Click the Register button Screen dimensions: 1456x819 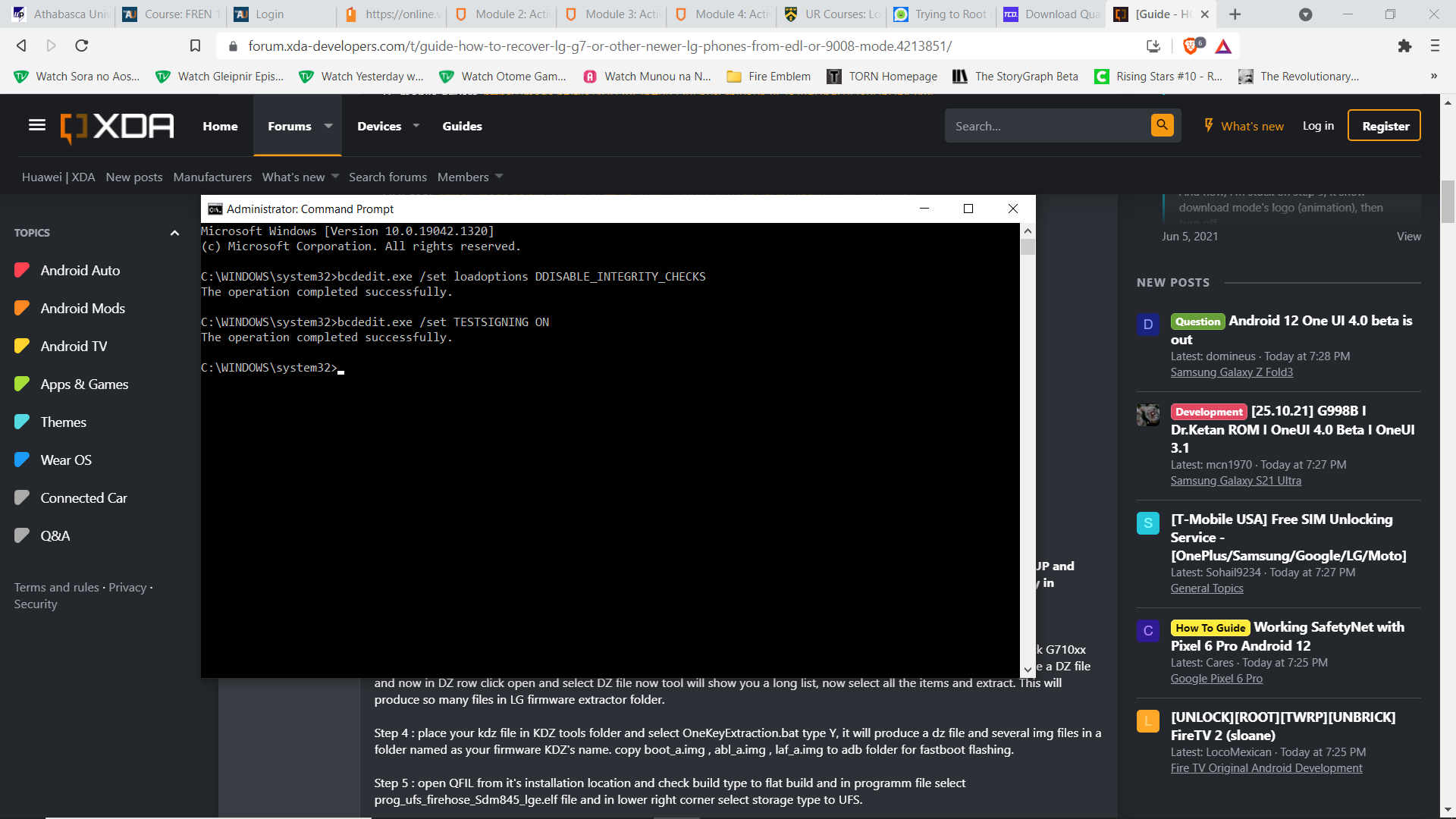pos(1385,126)
